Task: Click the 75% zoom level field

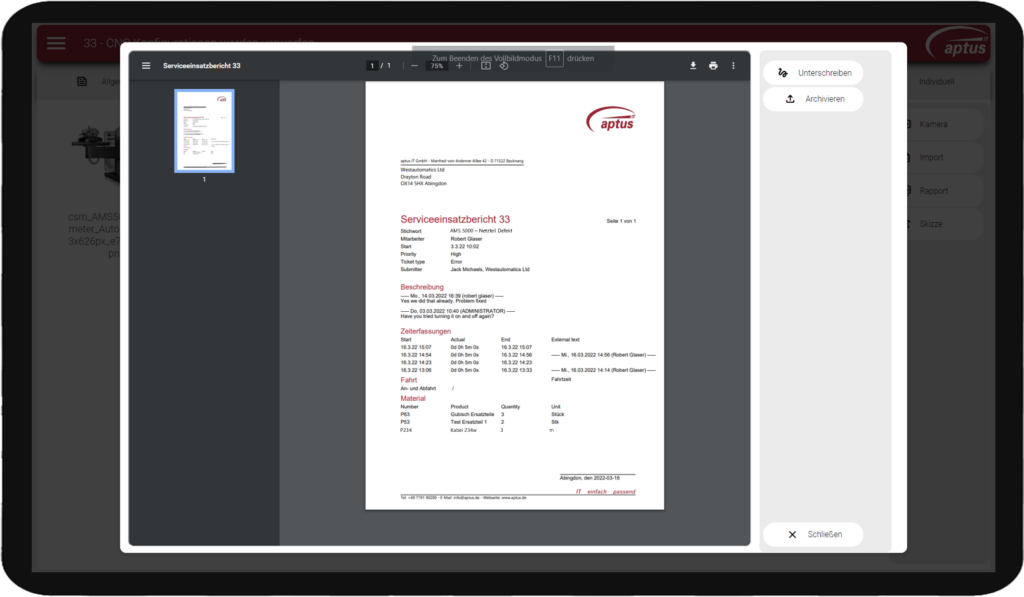Action: 437,65
